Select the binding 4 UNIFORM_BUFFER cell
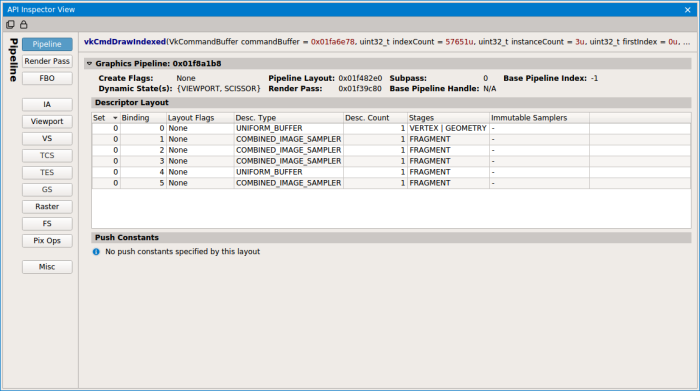The width and height of the screenshot is (700, 391). [x=288, y=172]
